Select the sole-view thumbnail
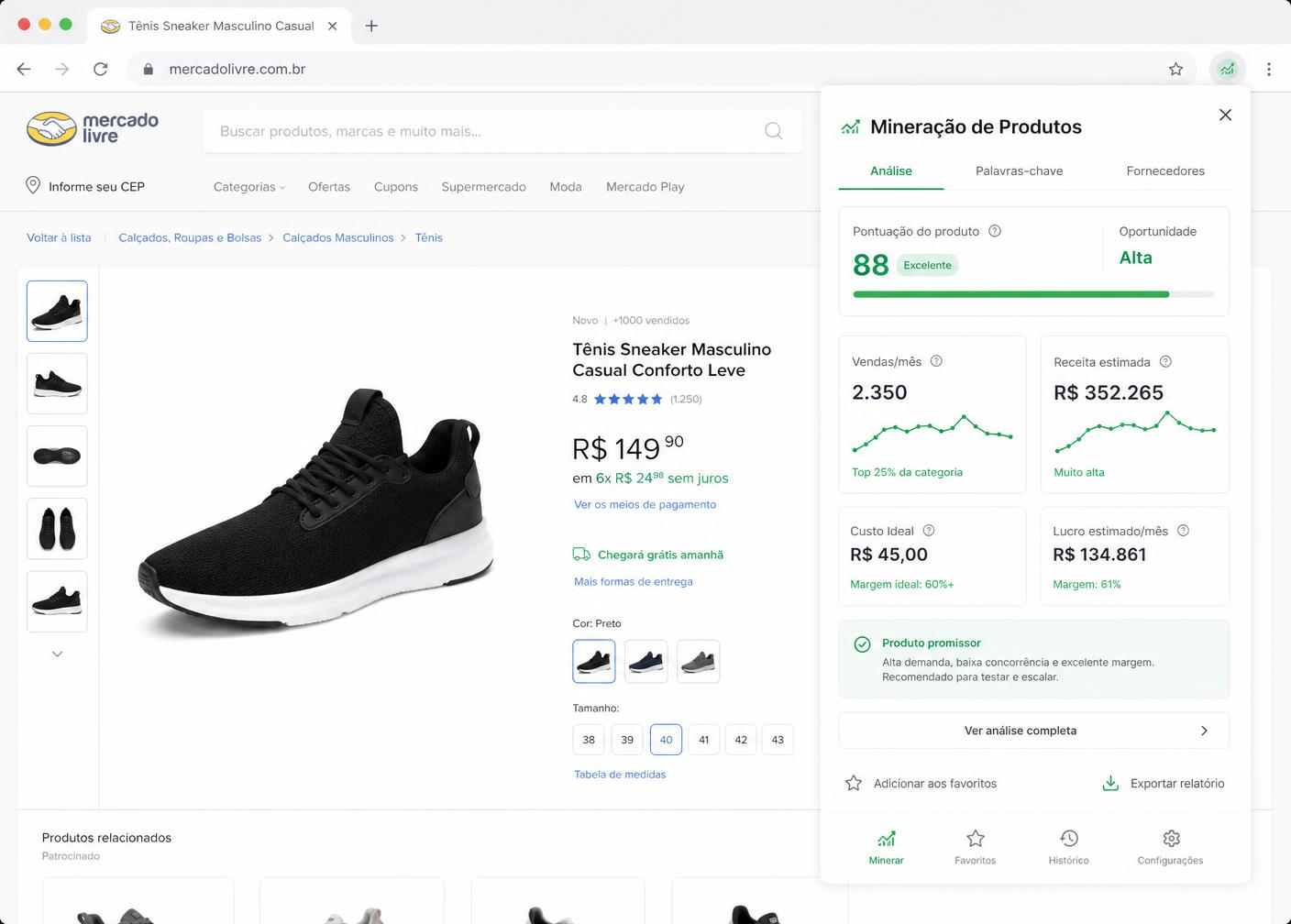Viewport: 1291px width, 924px height. tap(57, 456)
